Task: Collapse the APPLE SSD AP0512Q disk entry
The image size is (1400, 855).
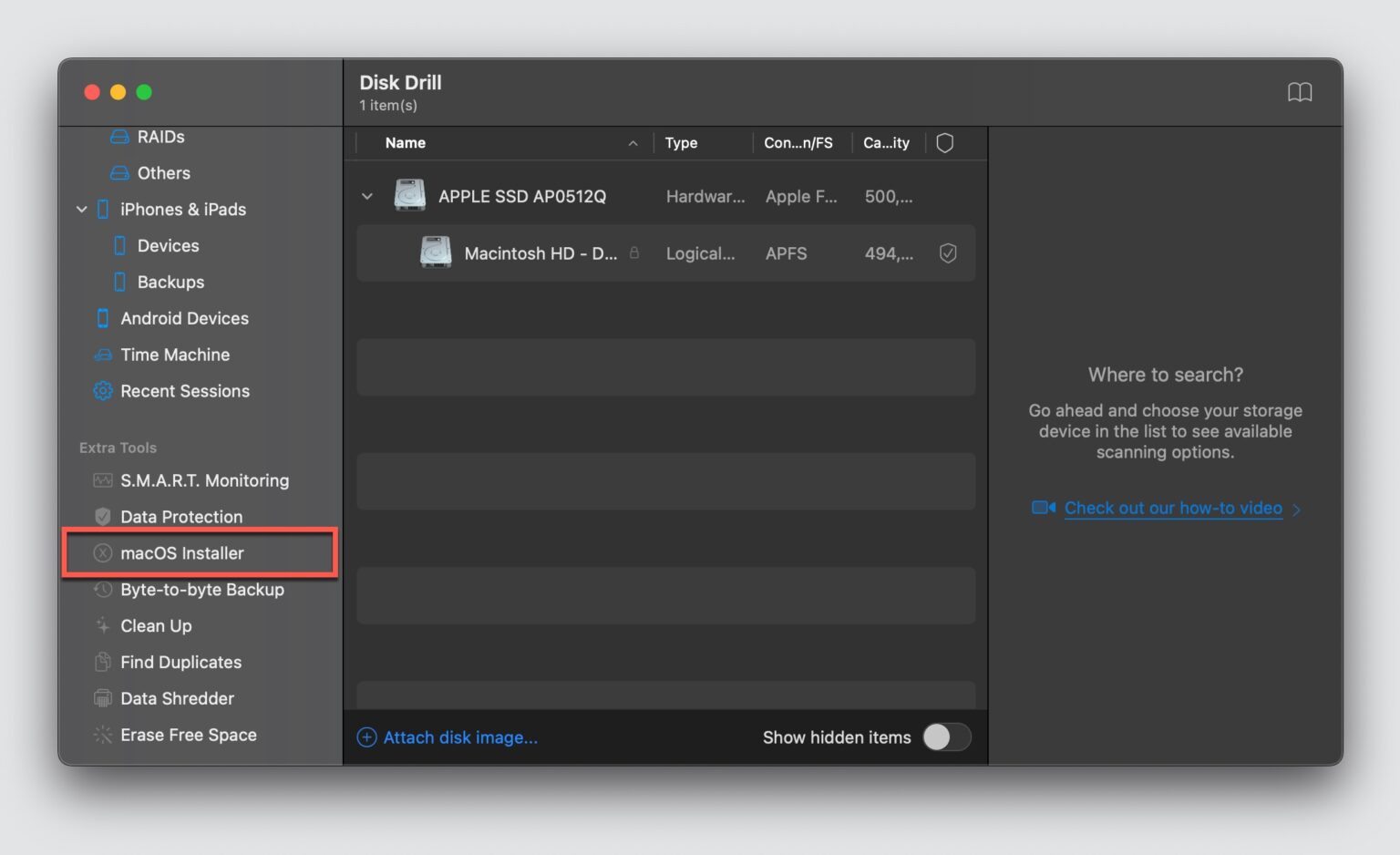Action: coord(367,196)
